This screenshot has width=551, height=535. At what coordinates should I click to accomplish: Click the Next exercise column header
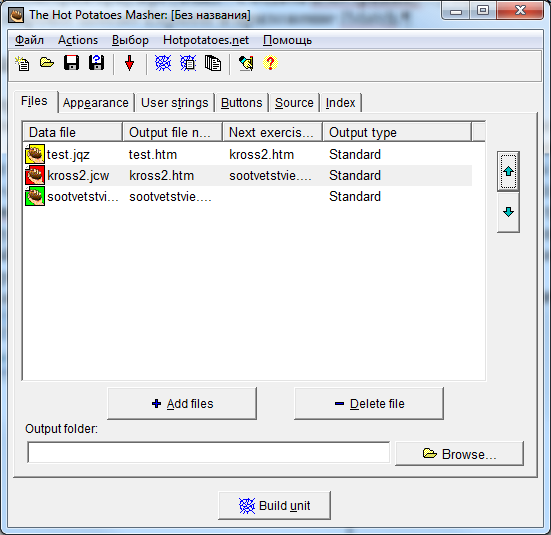tap(273, 132)
